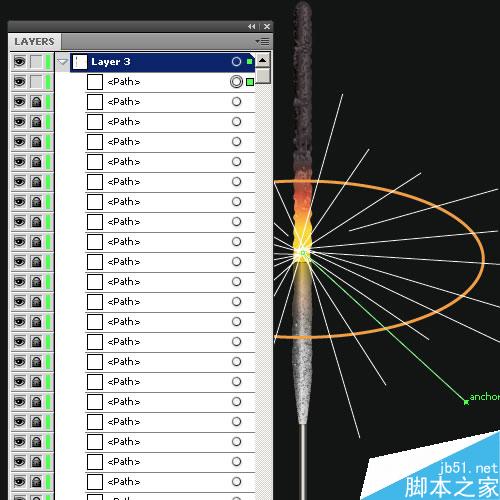Hide the unlocked first <Path> under Layer 3
The image size is (500, 500).
pyautogui.click(x=20, y=82)
